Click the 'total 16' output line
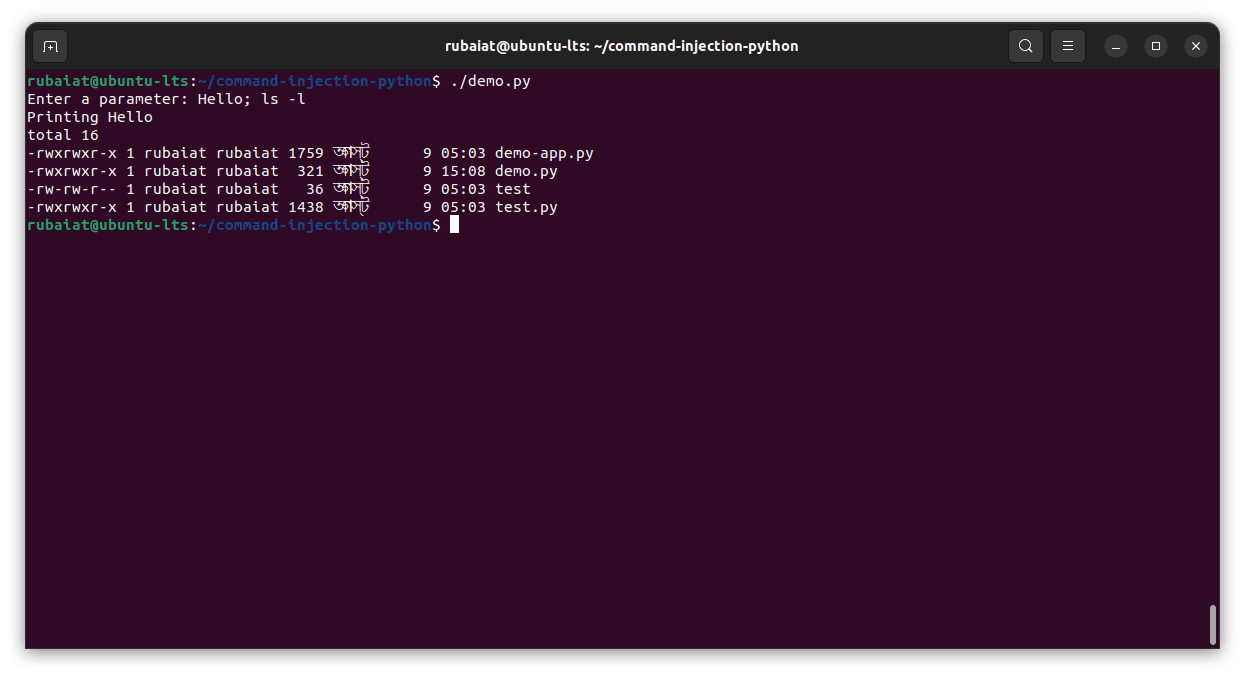The image size is (1245, 677). pos(63,135)
